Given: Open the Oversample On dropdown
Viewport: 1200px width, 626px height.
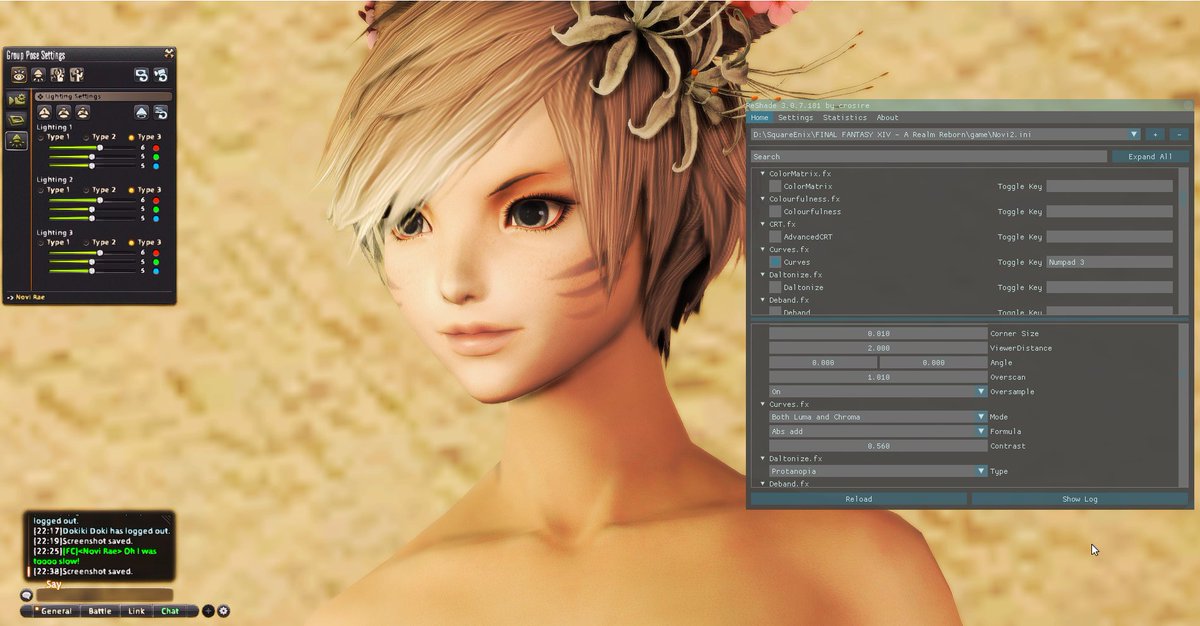Looking at the screenshot, I should tap(878, 392).
